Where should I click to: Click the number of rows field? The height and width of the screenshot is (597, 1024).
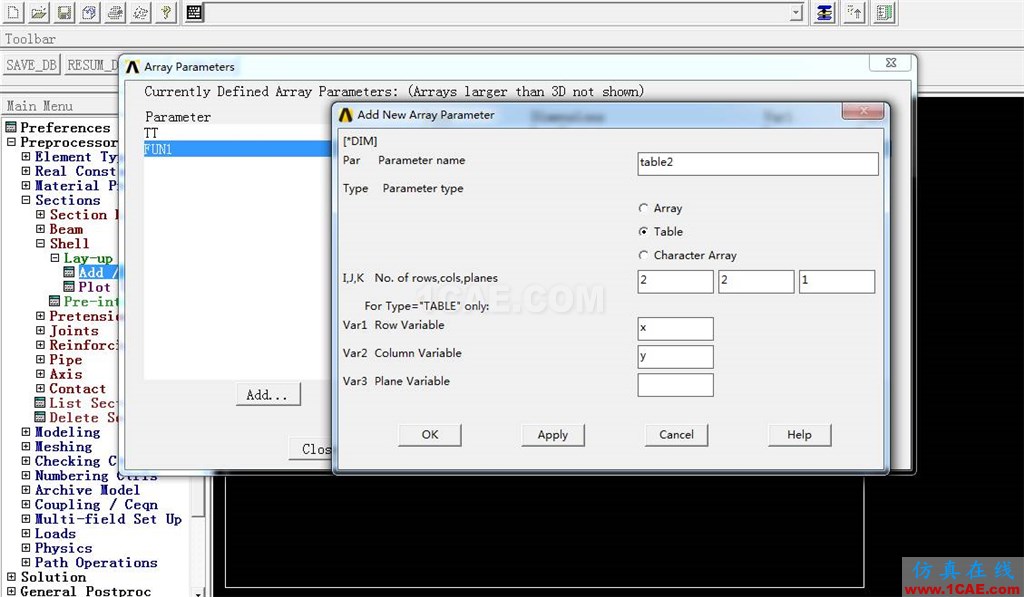tap(675, 282)
